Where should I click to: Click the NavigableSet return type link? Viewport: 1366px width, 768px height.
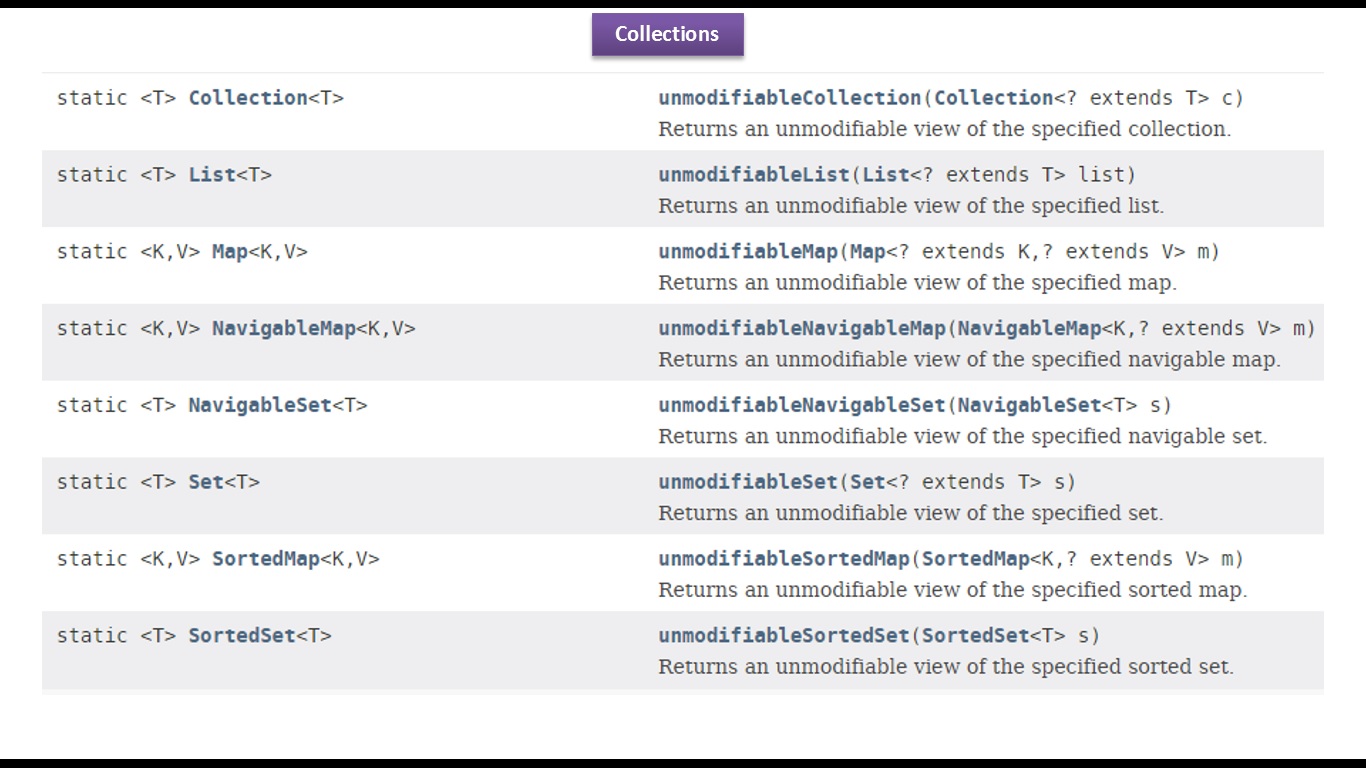(260, 405)
